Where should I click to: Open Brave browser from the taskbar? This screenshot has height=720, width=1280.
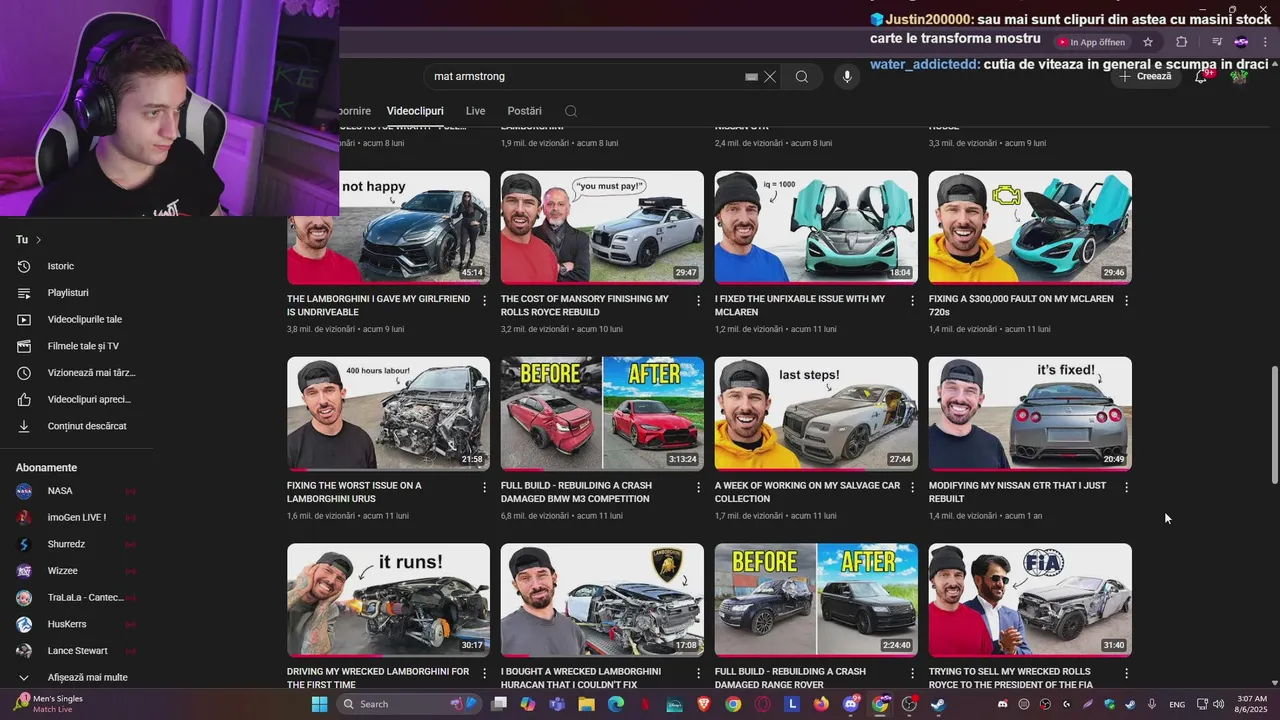pyautogui.click(x=704, y=704)
